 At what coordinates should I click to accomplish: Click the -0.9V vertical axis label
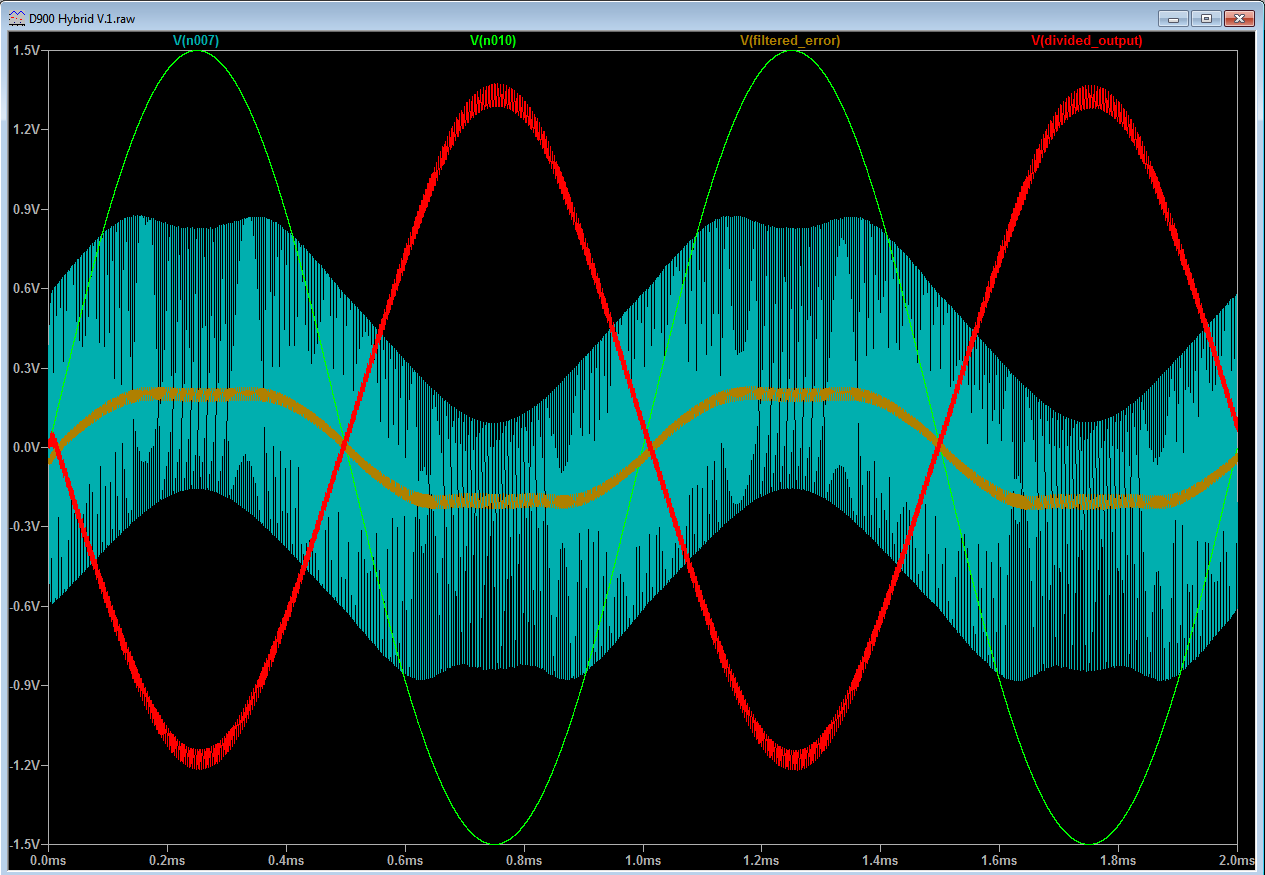coord(24,686)
